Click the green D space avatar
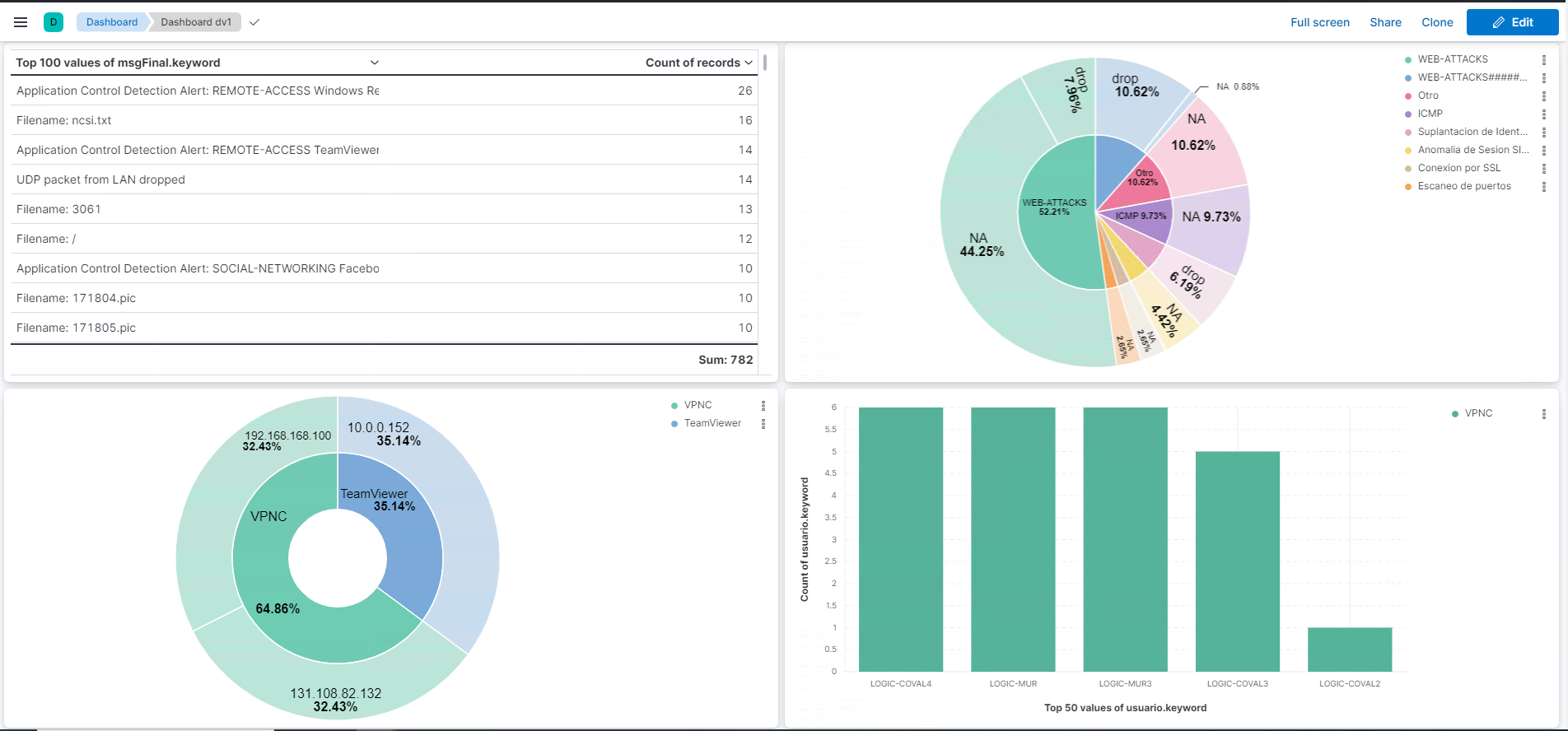This screenshot has height=731, width=1568. click(54, 22)
